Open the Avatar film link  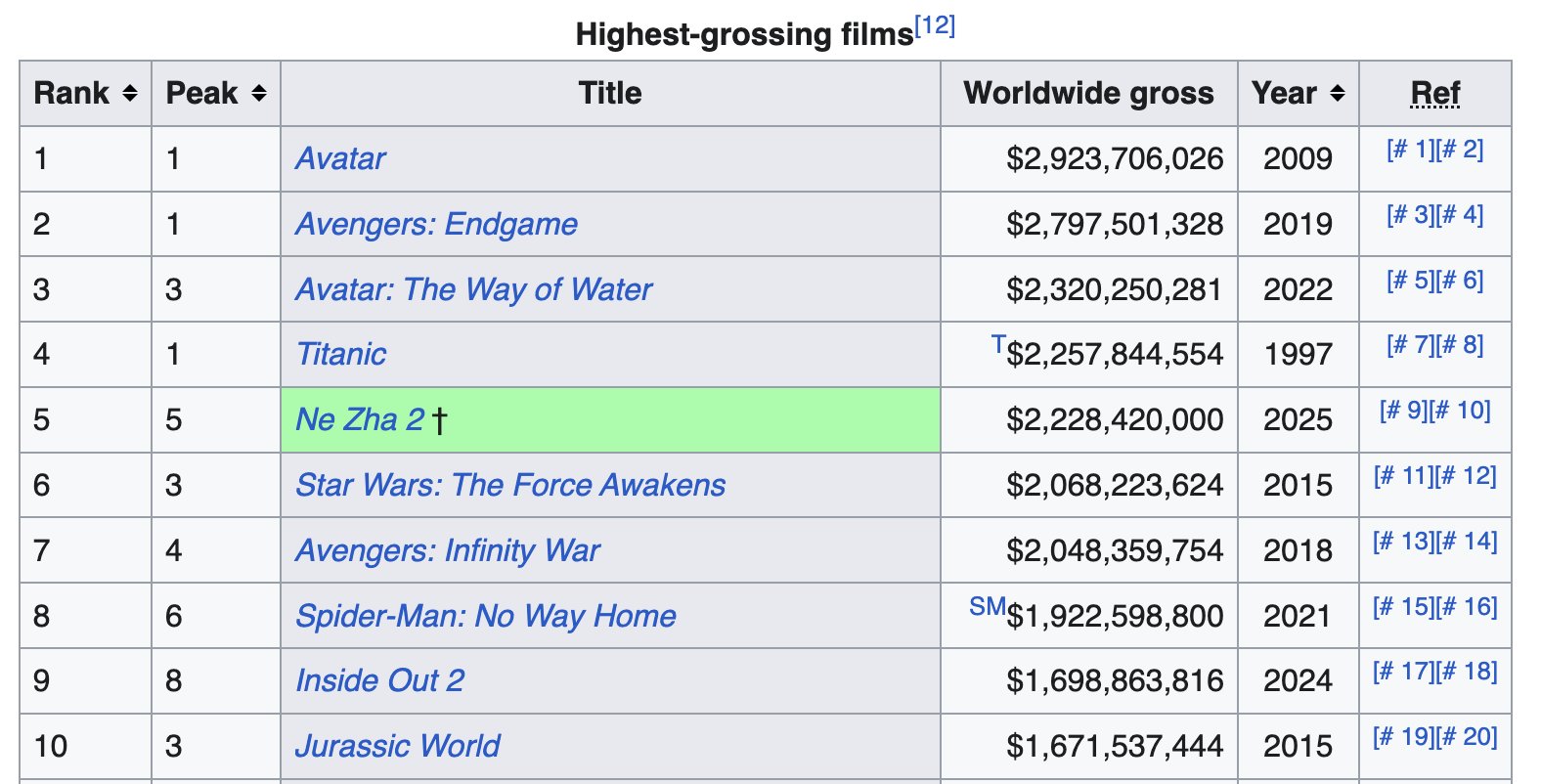340,158
